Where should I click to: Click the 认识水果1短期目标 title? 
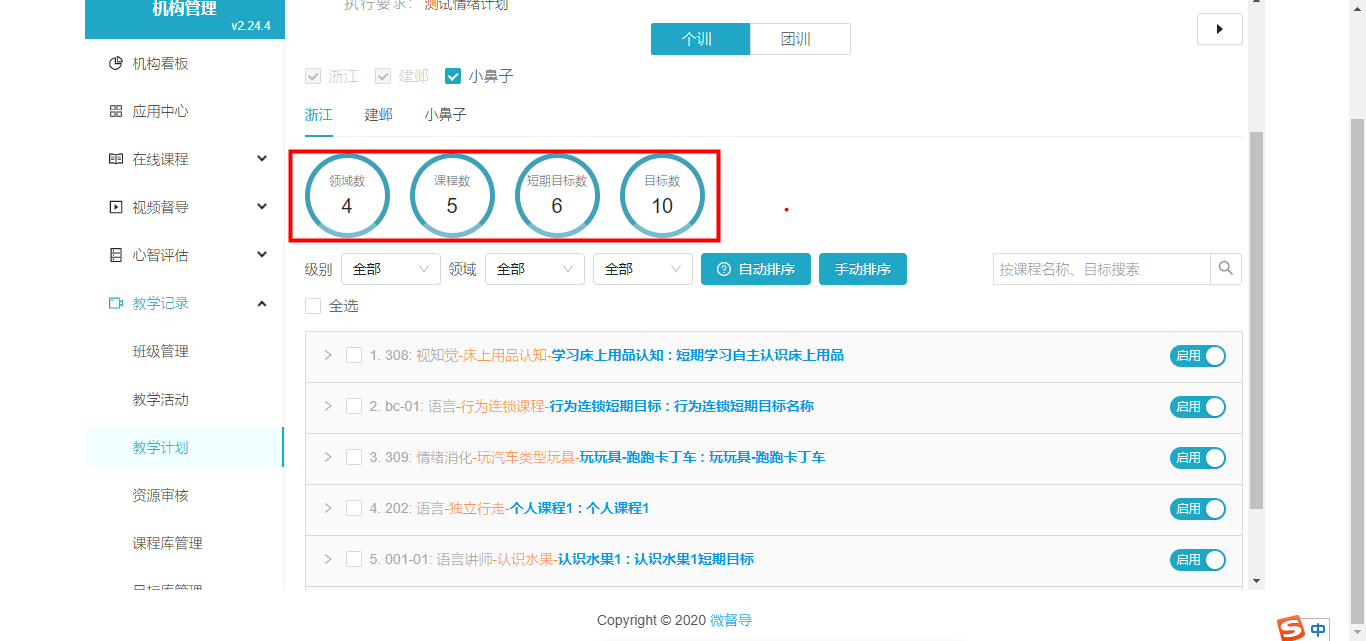point(694,559)
